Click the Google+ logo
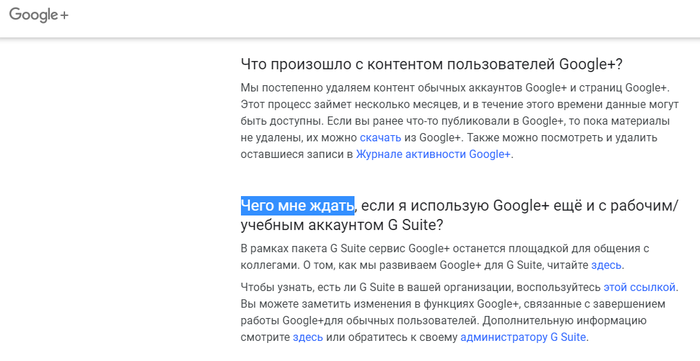Viewport: 700px width, 361px height. 39,15
